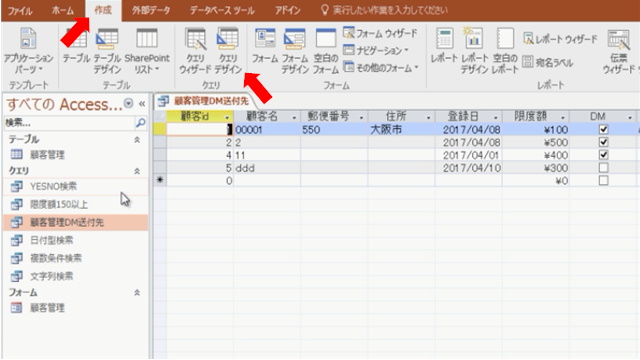This screenshot has width=640, height=360.
Task: Toggle DM checkbox in ¥400 row
Action: click(603, 155)
